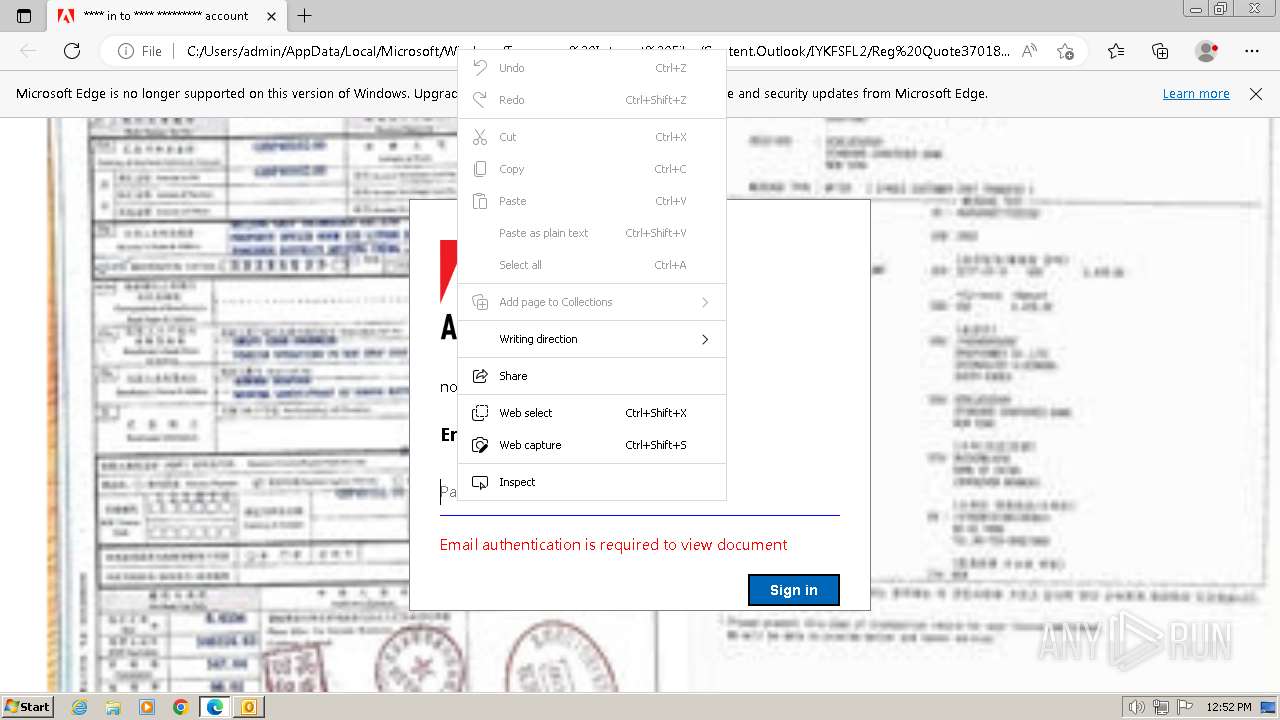Start Web select from the context menu
This screenshot has width=1280, height=720.
tap(592, 413)
